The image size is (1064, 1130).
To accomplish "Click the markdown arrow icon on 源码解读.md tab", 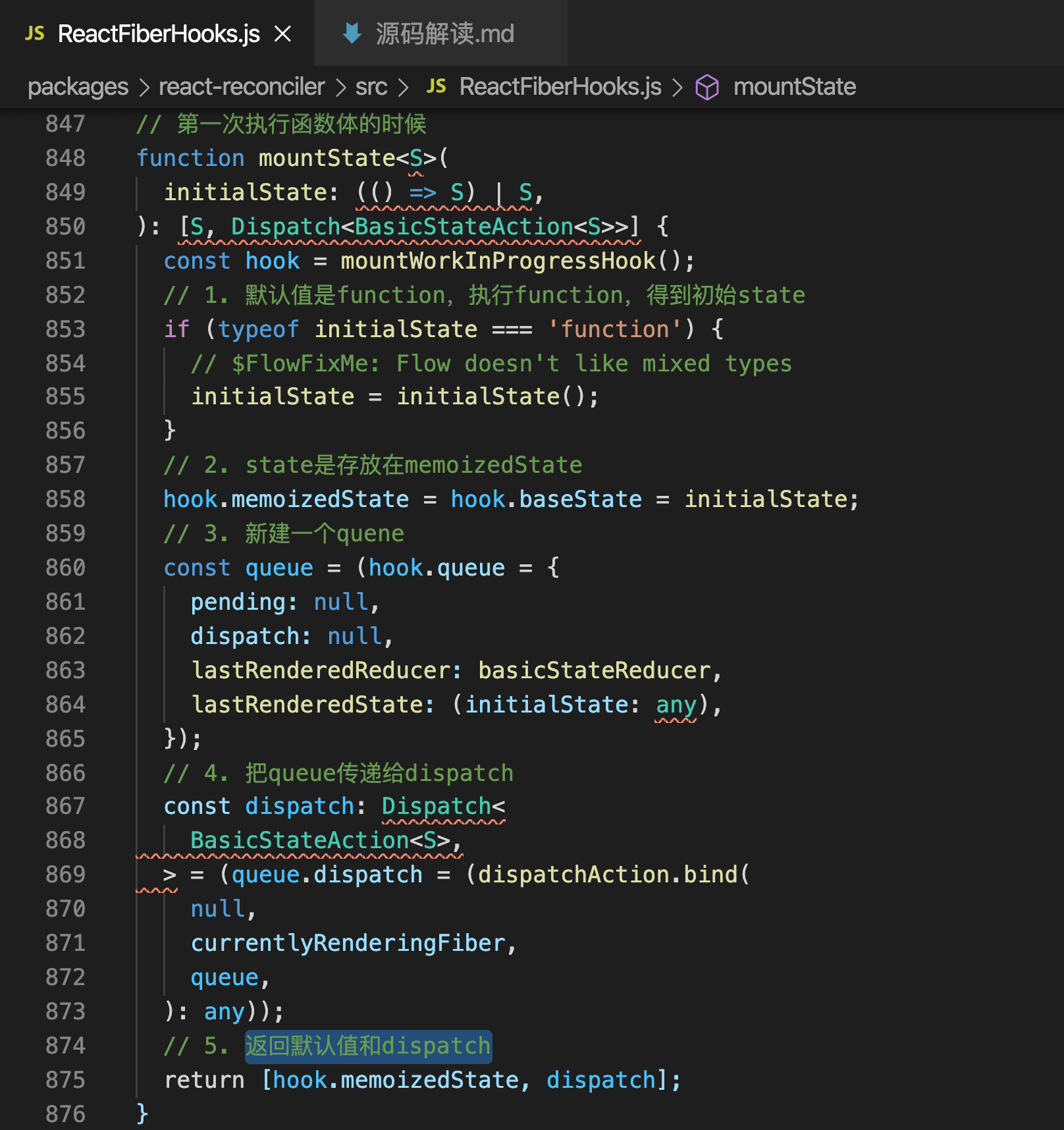I will pos(352,33).
